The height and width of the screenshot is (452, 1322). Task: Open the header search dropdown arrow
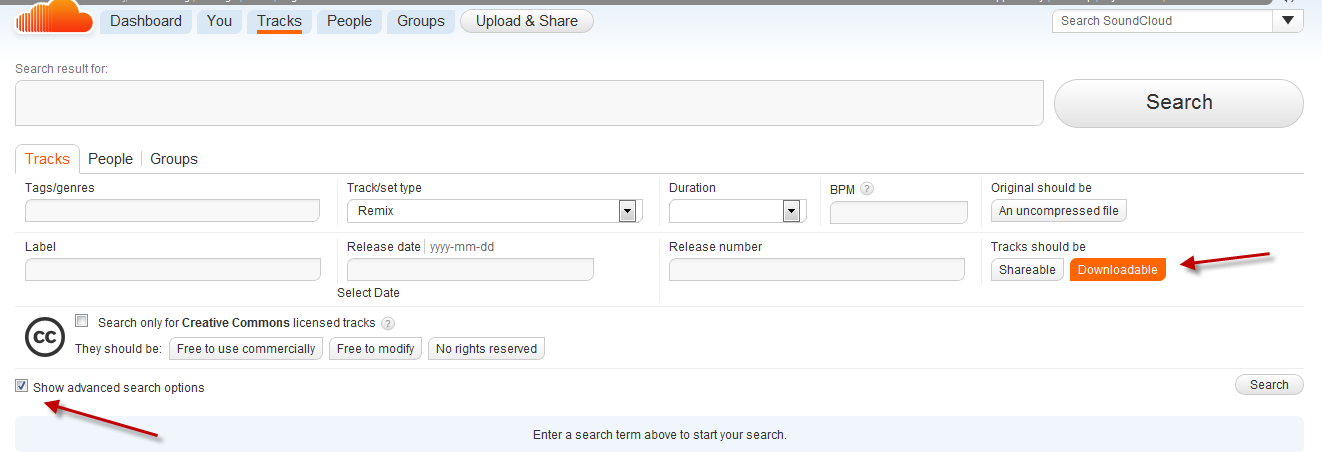click(1287, 20)
